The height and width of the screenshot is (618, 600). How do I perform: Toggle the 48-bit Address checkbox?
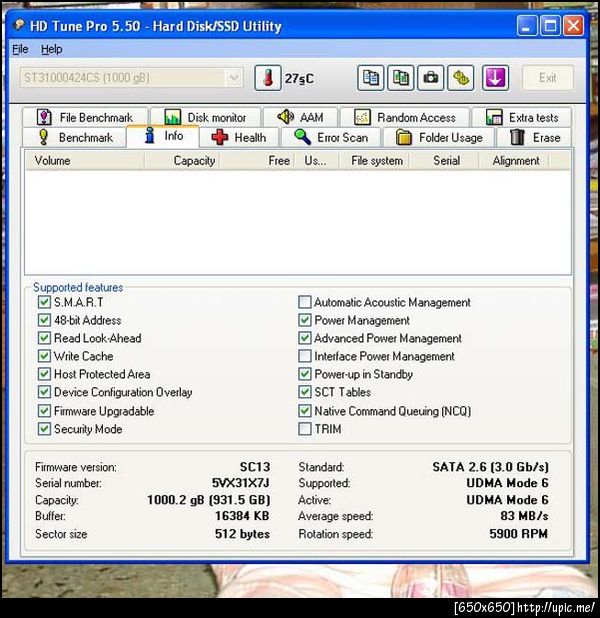click(x=44, y=320)
